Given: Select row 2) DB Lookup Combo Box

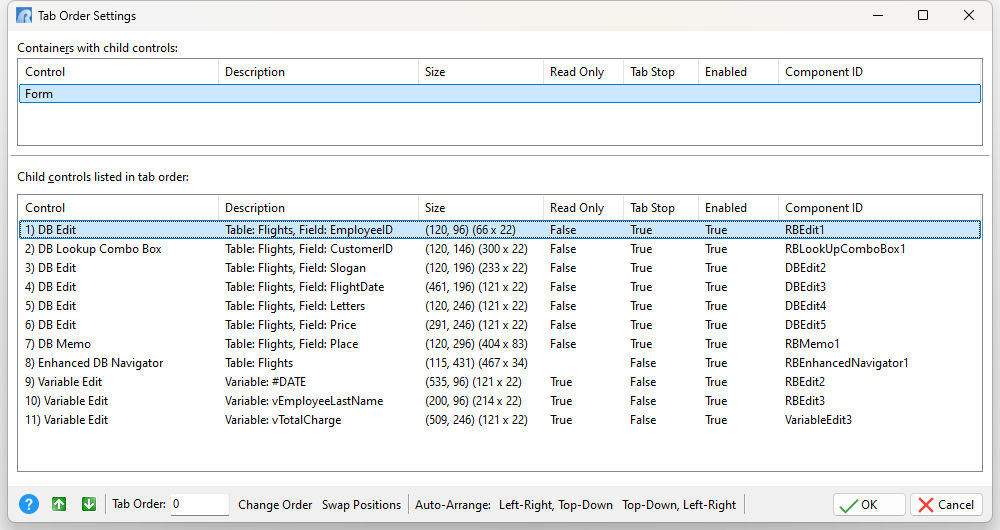Looking at the screenshot, I should pos(500,249).
